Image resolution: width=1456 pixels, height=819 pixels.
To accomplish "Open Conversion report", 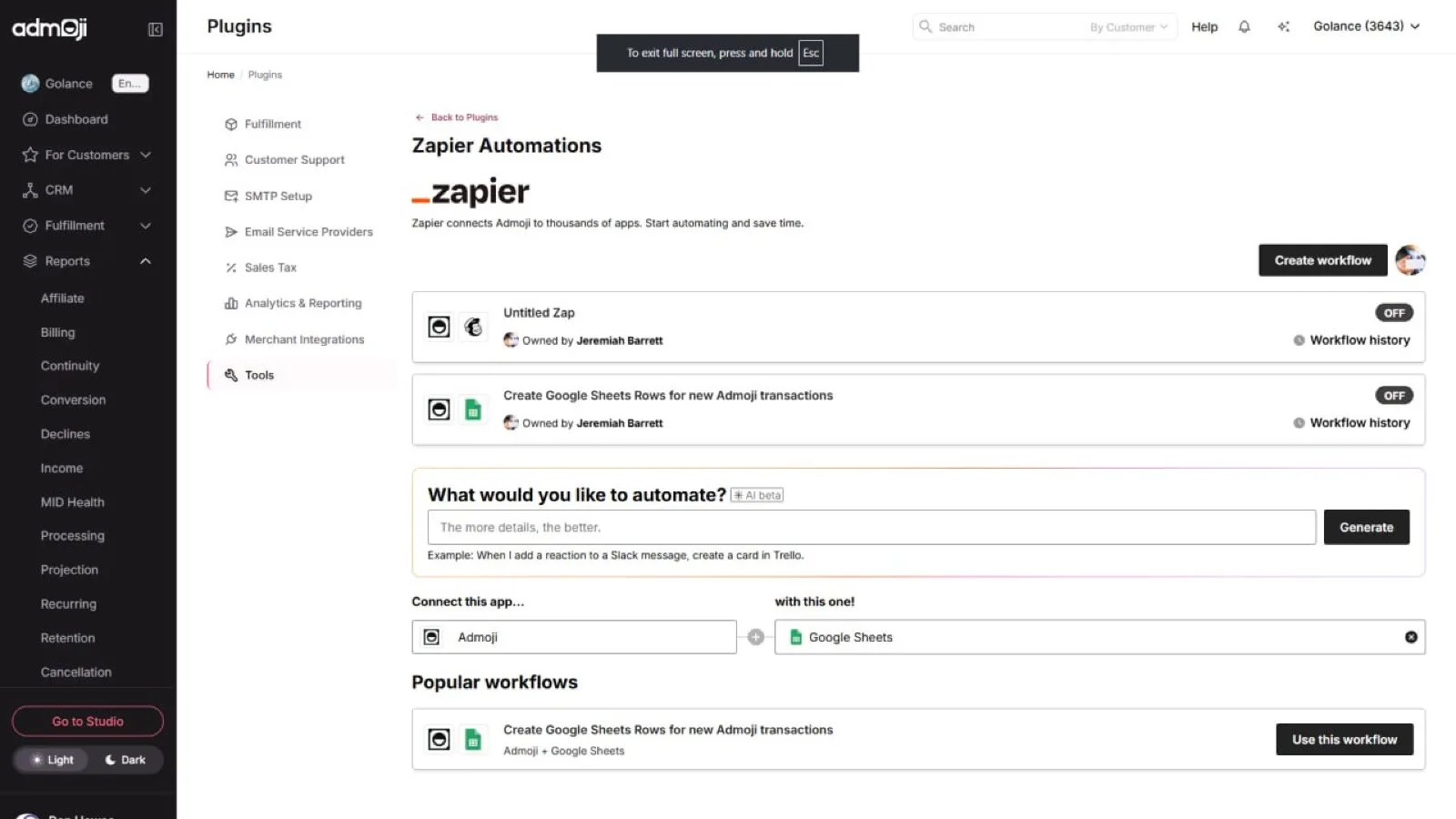I will (73, 400).
